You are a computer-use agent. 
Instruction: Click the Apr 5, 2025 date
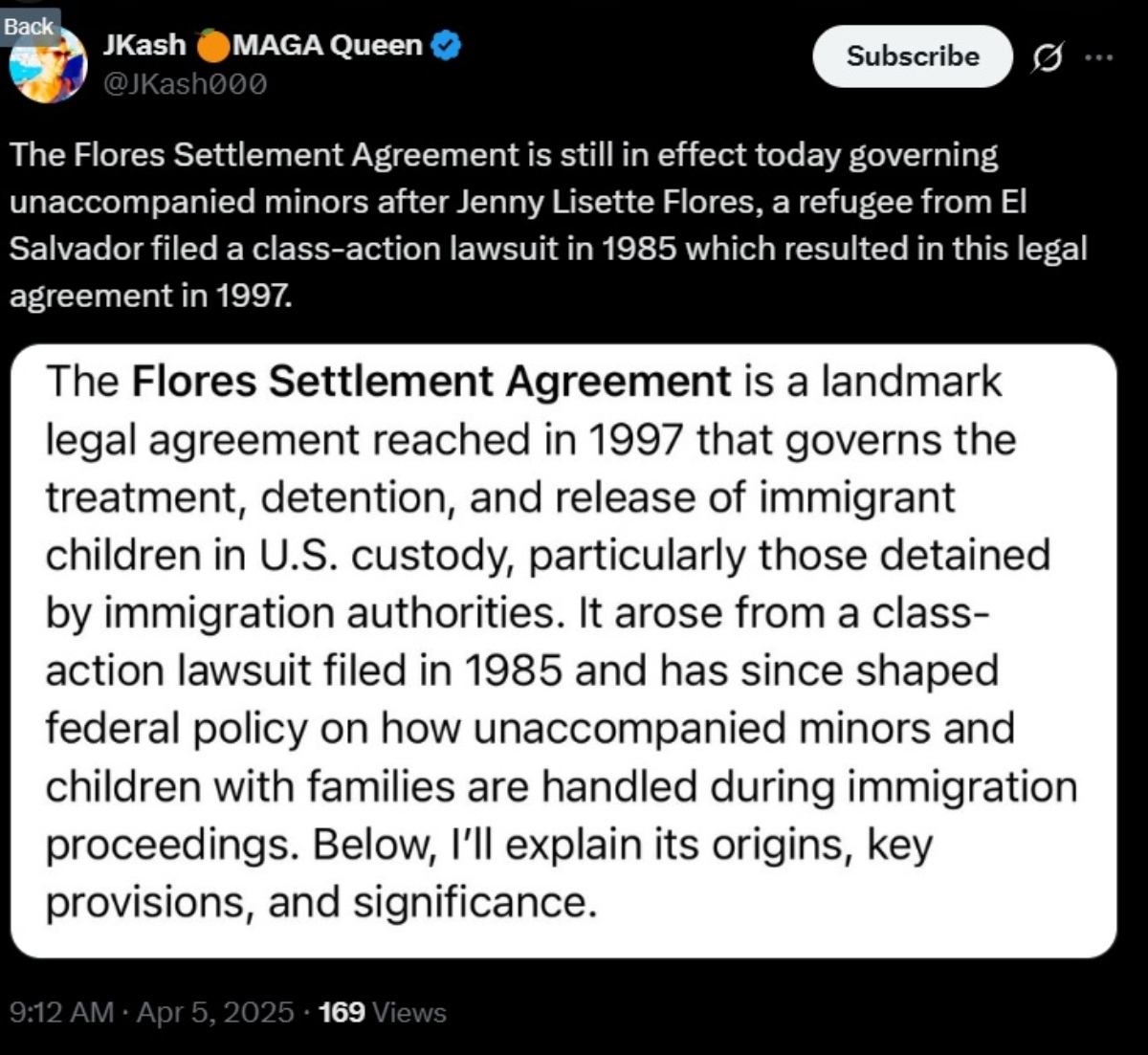[x=215, y=1012]
